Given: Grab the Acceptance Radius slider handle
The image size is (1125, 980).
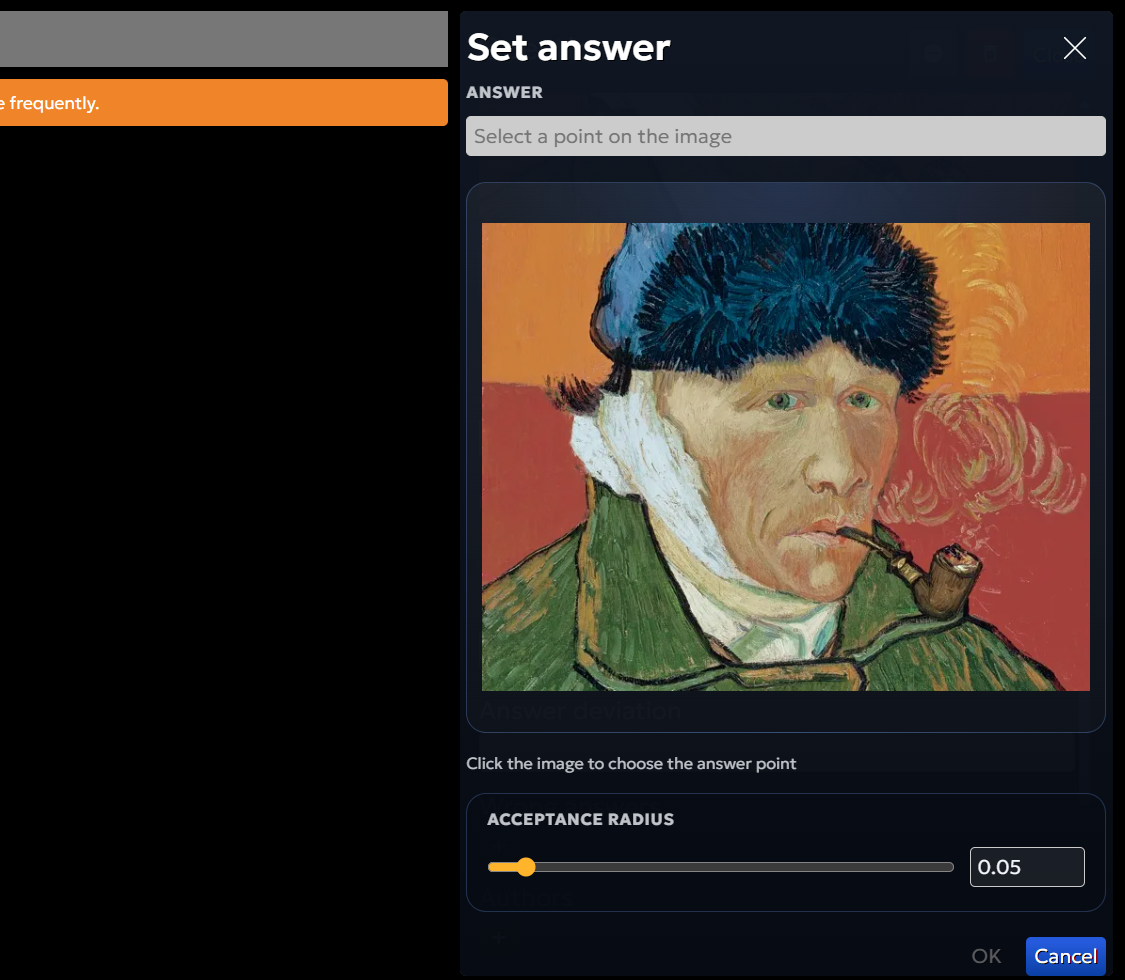Looking at the screenshot, I should click(526, 867).
